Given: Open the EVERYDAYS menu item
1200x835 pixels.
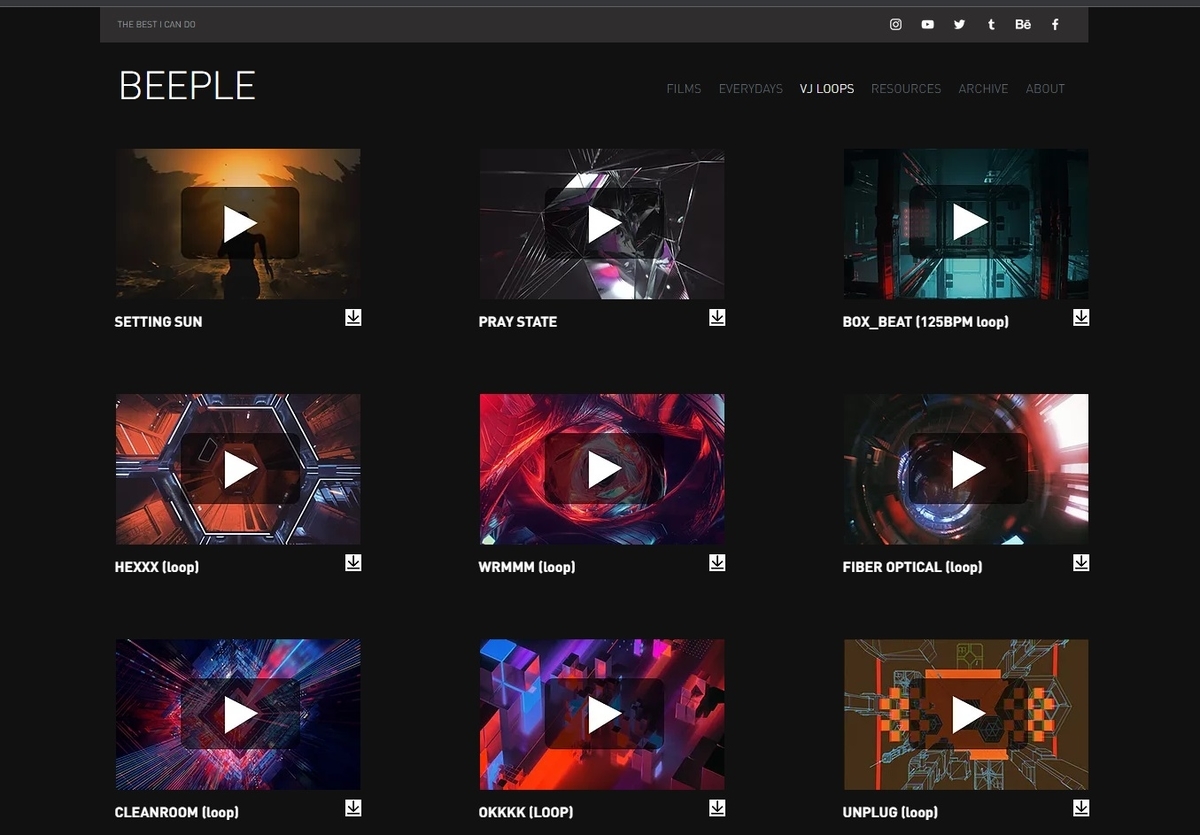Looking at the screenshot, I should (x=751, y=89).
